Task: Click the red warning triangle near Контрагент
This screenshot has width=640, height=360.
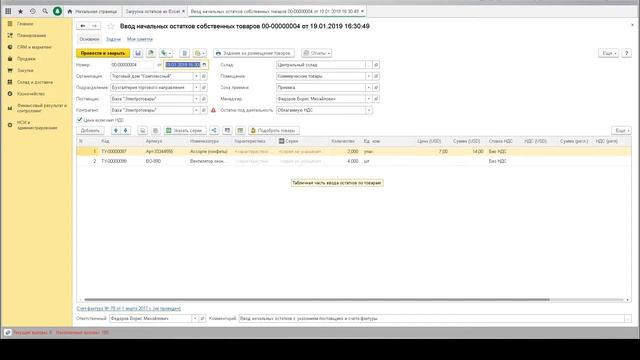Action: [213, 110]
